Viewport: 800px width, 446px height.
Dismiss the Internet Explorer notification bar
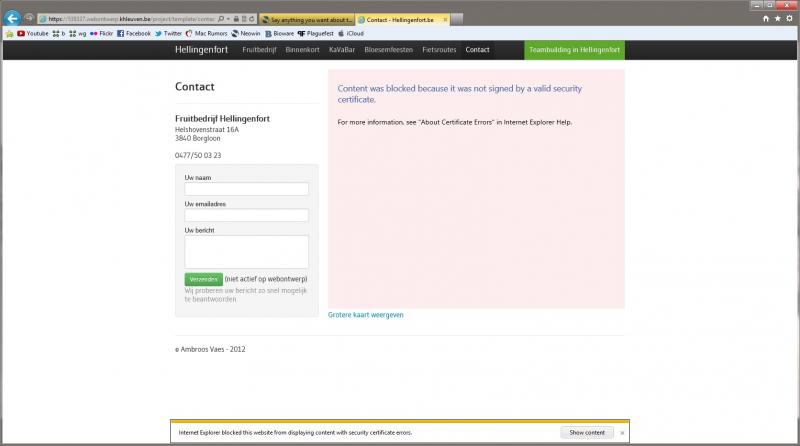622,433
